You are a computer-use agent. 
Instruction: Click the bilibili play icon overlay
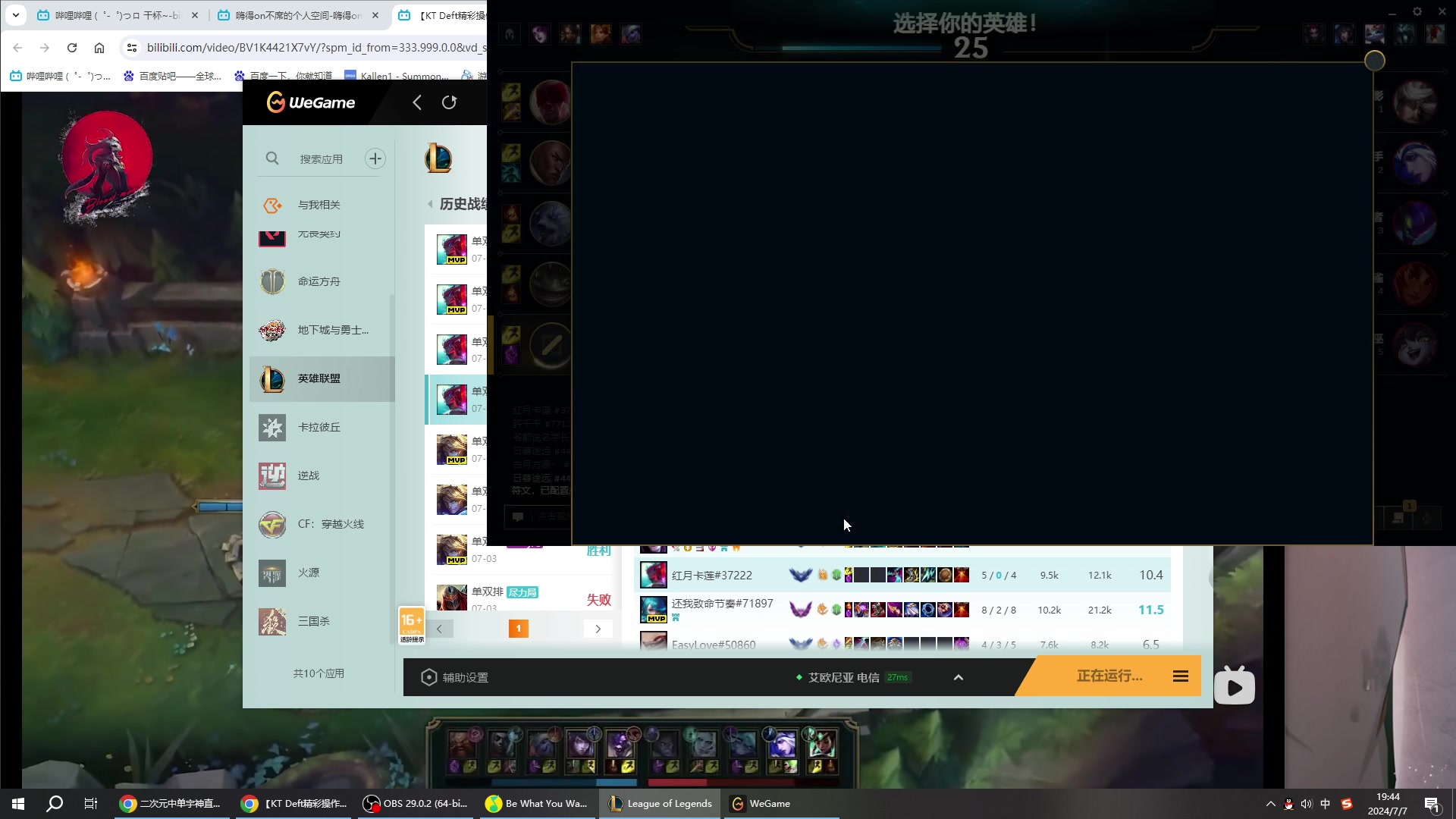pyautogui.click(x=1235, y=686)
